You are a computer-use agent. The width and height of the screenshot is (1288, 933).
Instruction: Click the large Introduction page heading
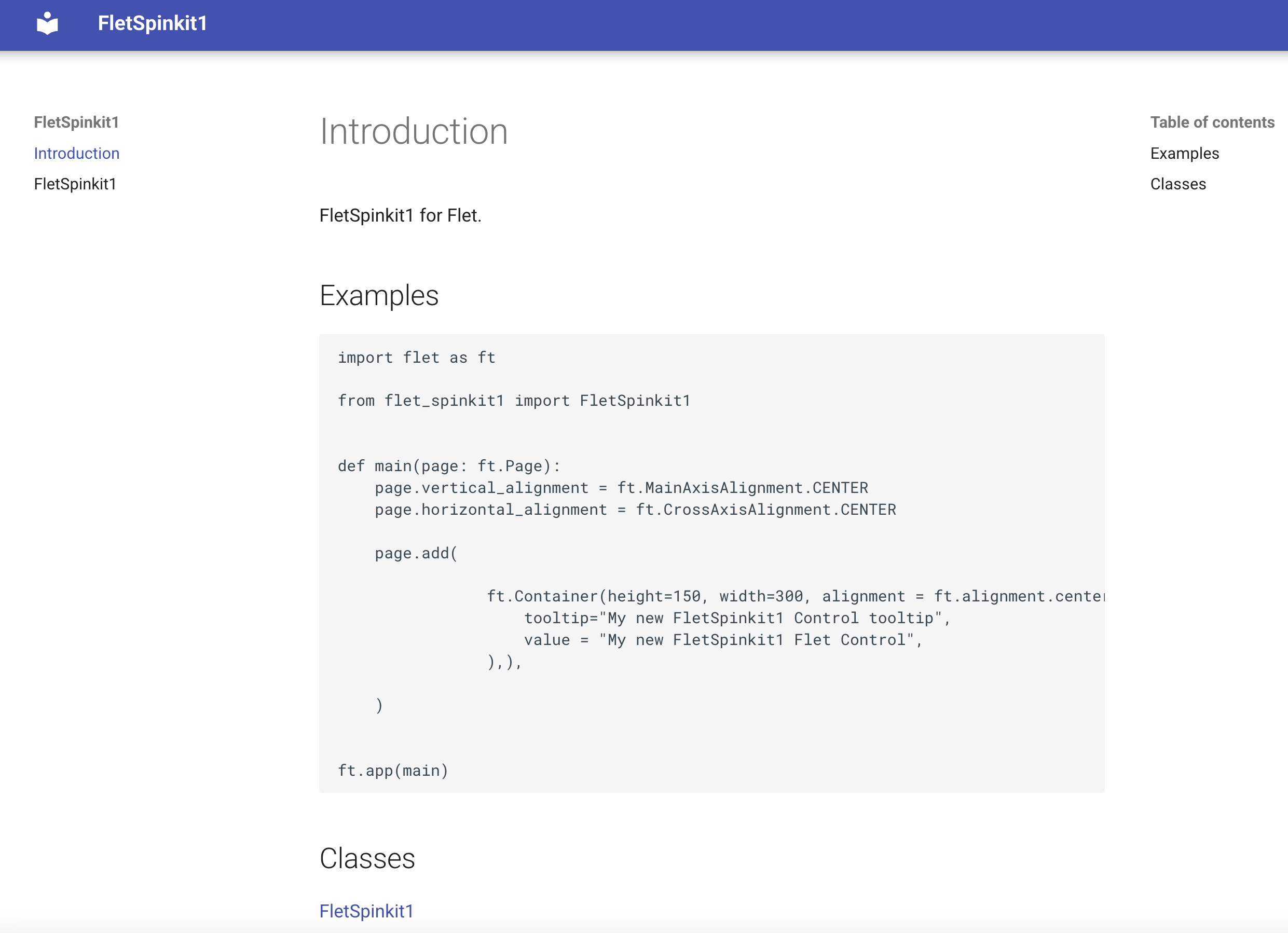[414, 132]
